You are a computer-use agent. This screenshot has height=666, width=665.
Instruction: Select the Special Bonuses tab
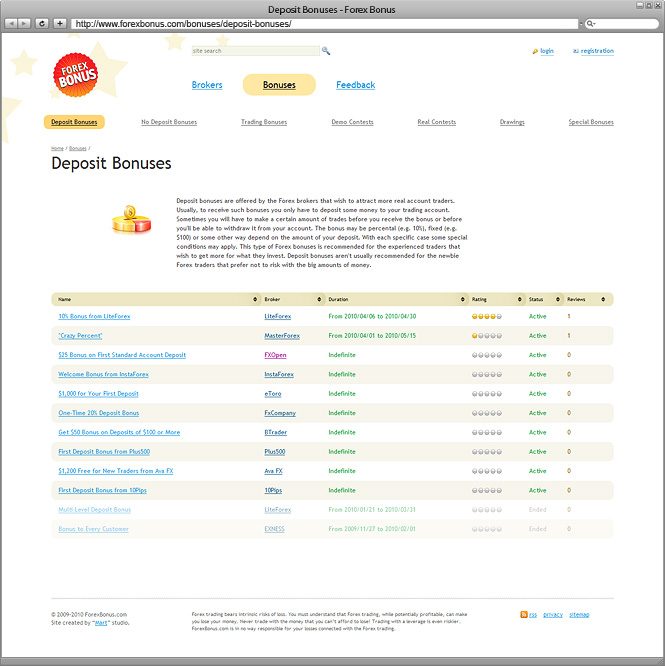[x=591, y=122]
